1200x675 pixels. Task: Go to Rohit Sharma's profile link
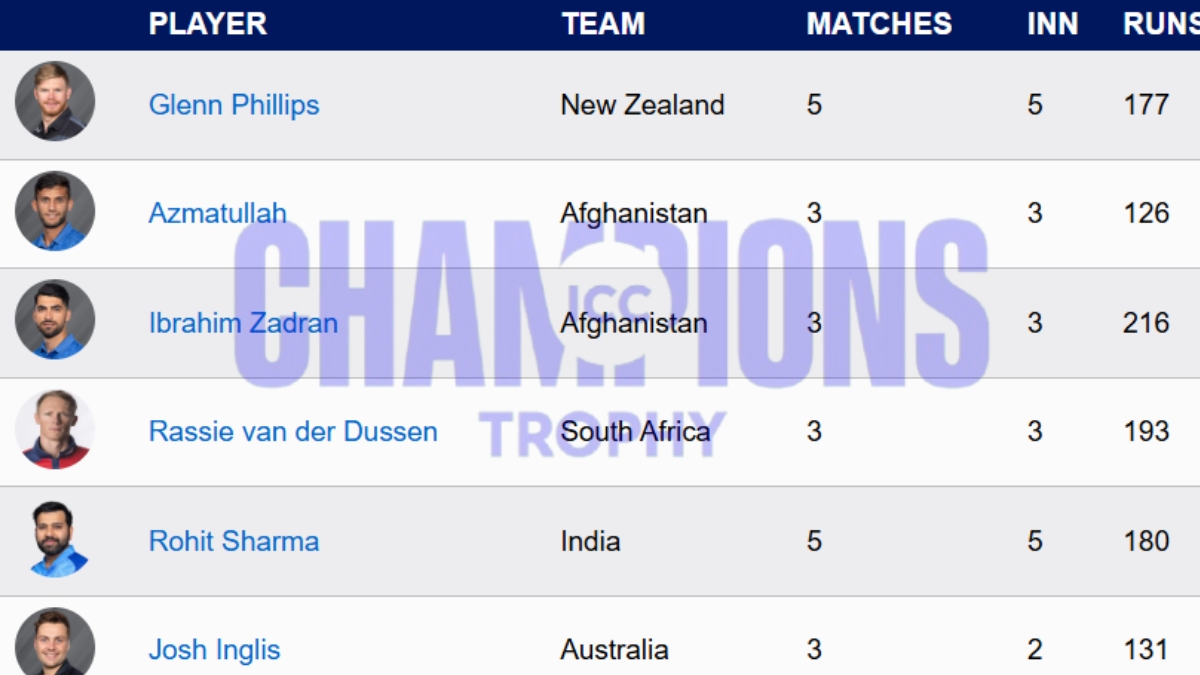point(234,541)
